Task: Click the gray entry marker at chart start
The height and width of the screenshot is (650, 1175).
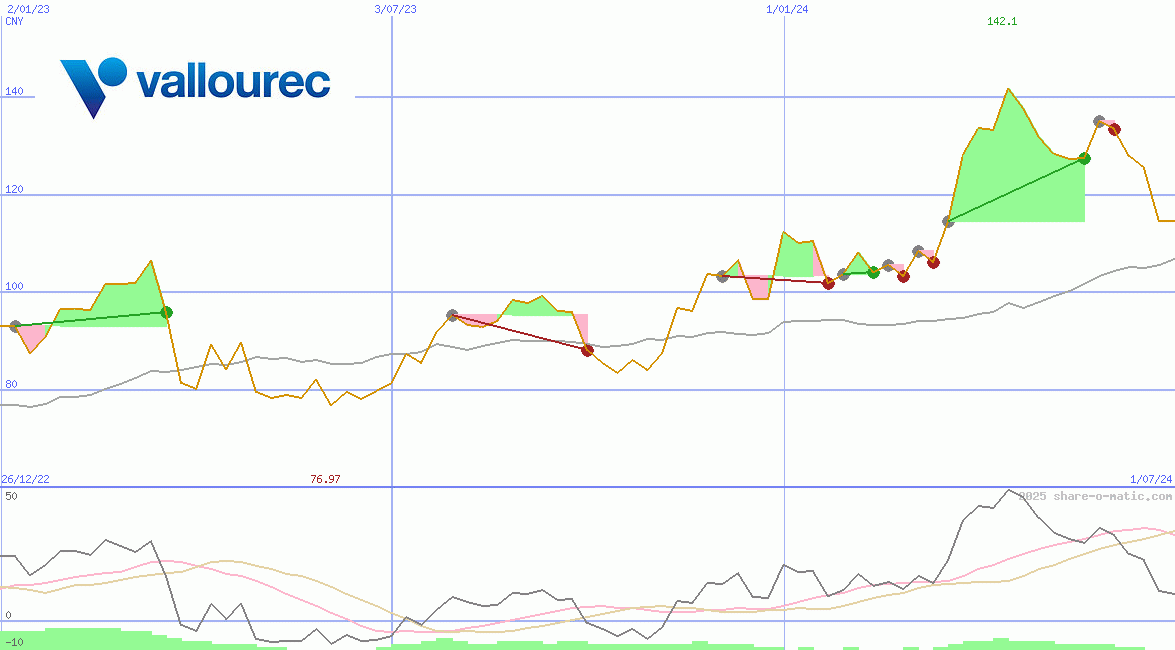Action: tap(15, 326)
